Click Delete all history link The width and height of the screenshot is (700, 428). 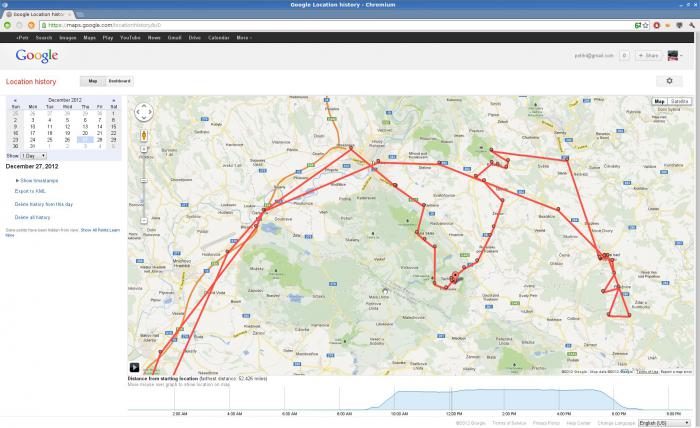32,217
